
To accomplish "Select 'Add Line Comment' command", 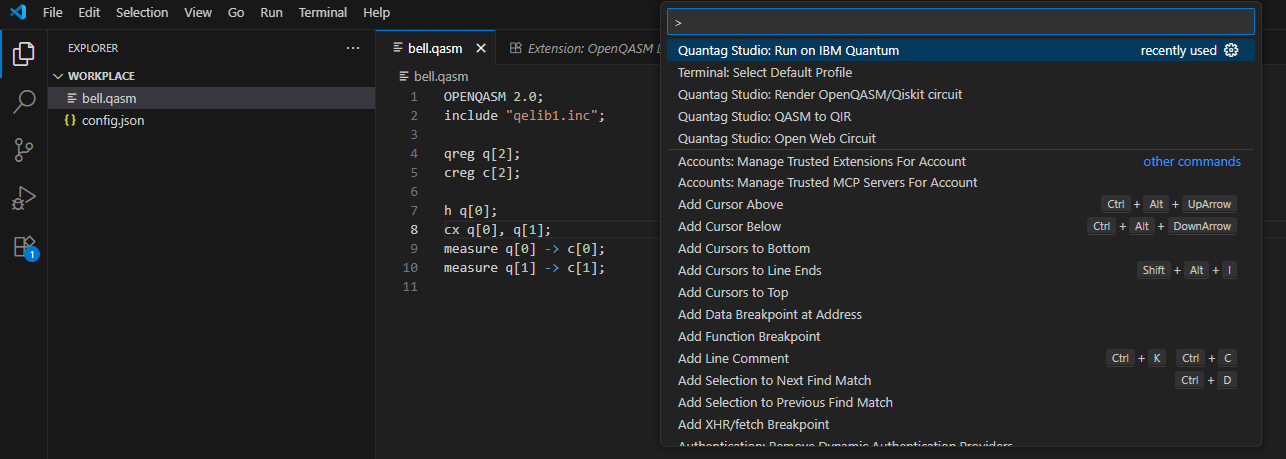I will point(733,358).
